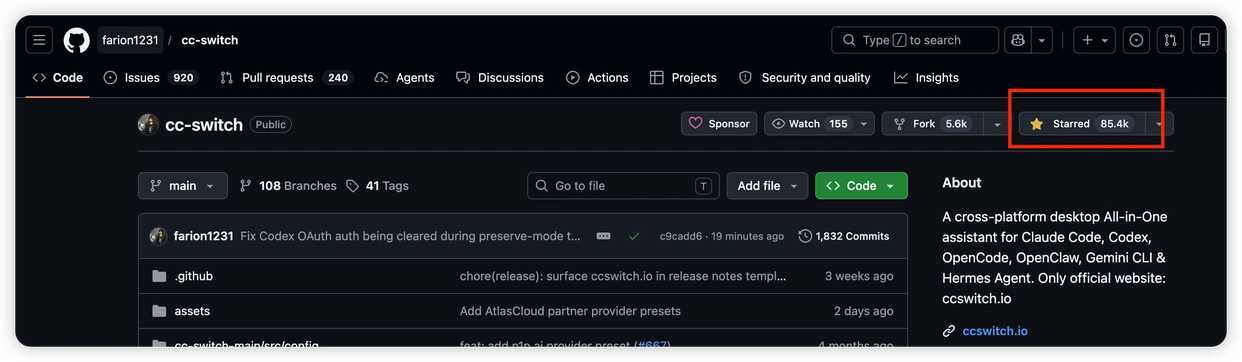Open commit hash c9cadd6
The height and width of the screenshot is (362, 1242).
681,236
